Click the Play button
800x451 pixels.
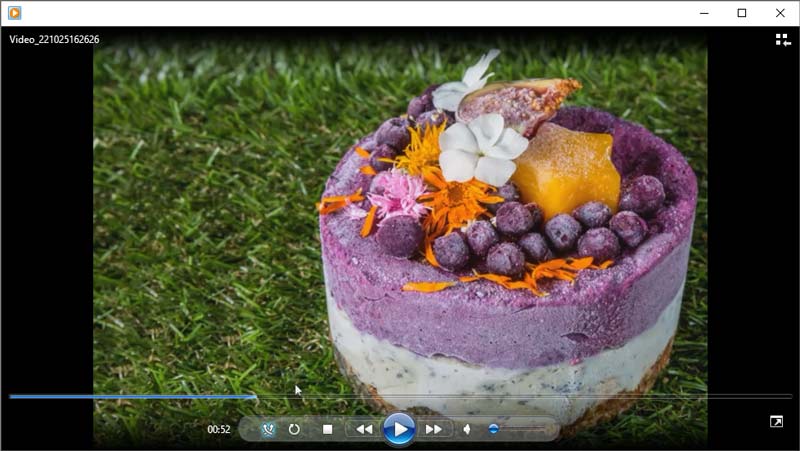point(398,429)
